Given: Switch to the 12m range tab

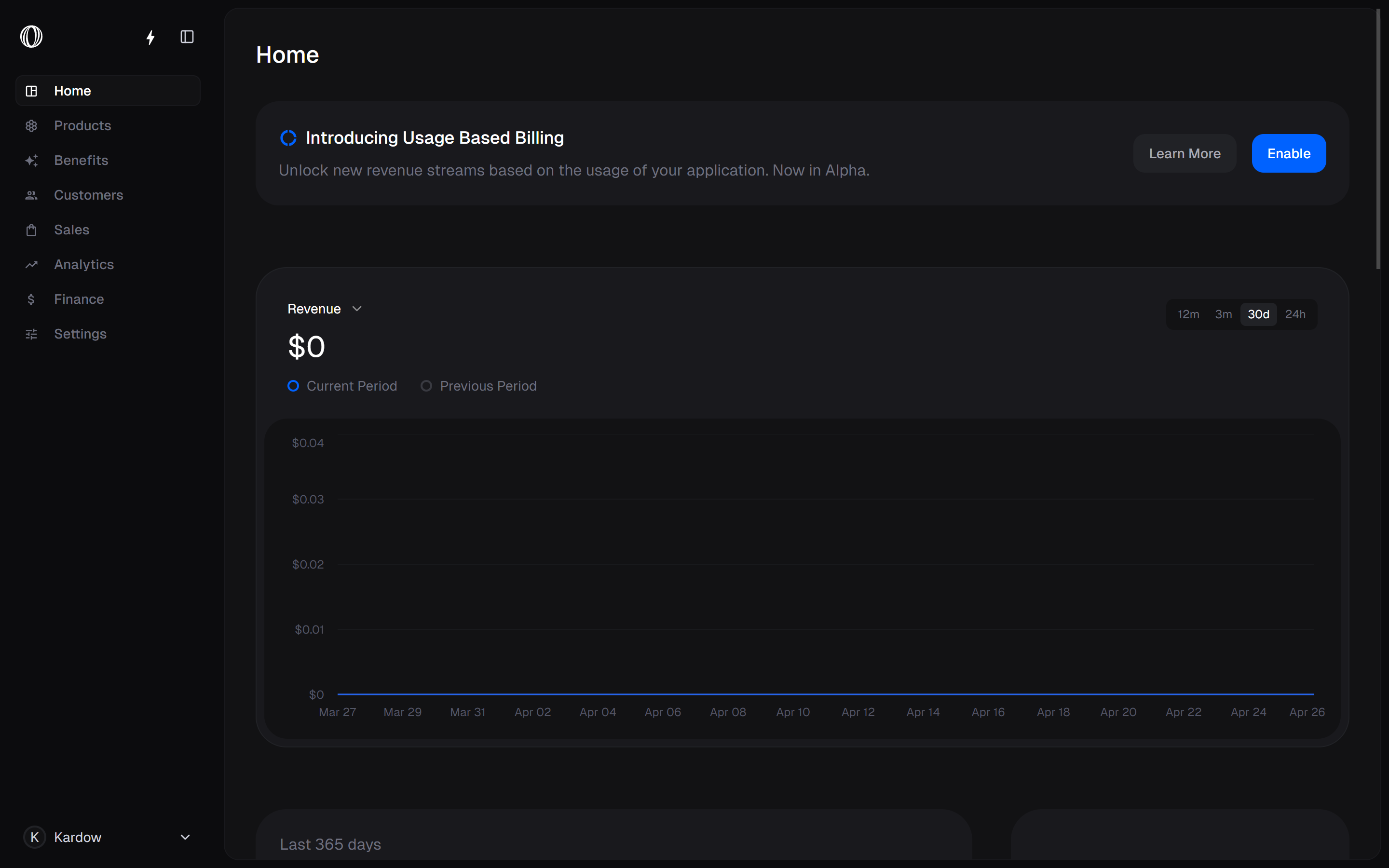Looking at the screenshot, I should [1188, 314].
